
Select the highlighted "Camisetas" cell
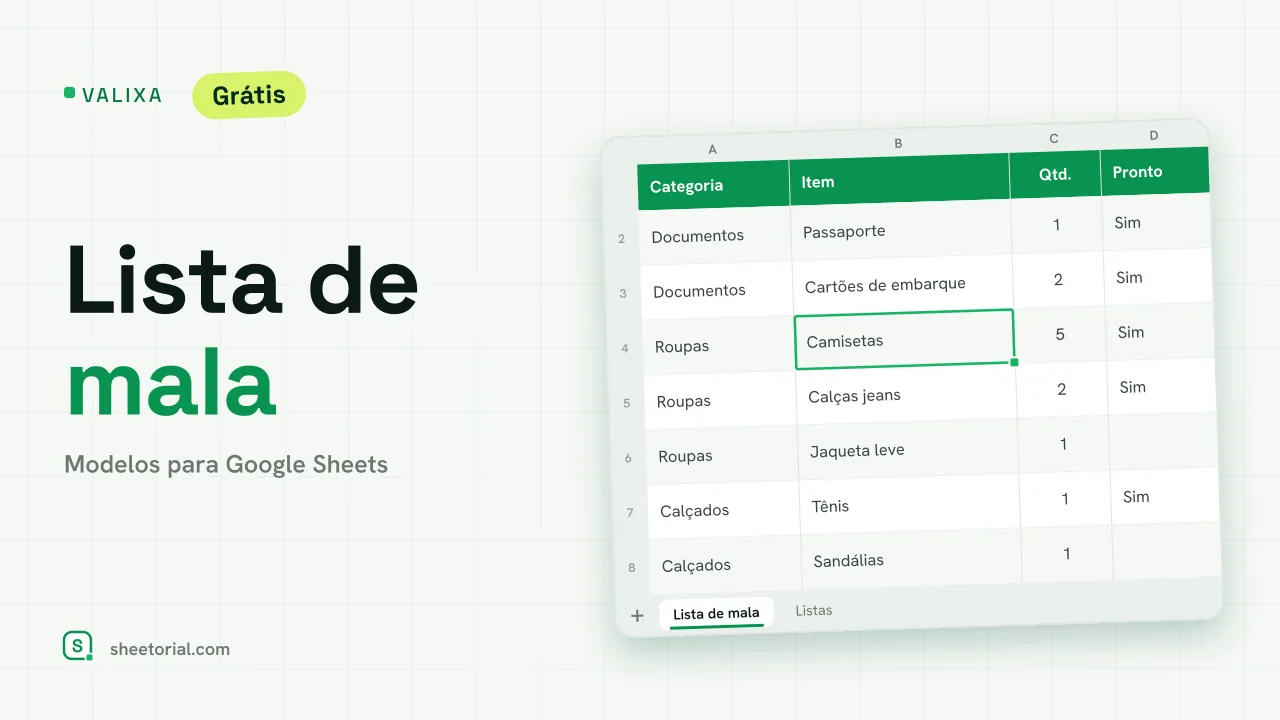pyautogui.click(x=905, y=339)
